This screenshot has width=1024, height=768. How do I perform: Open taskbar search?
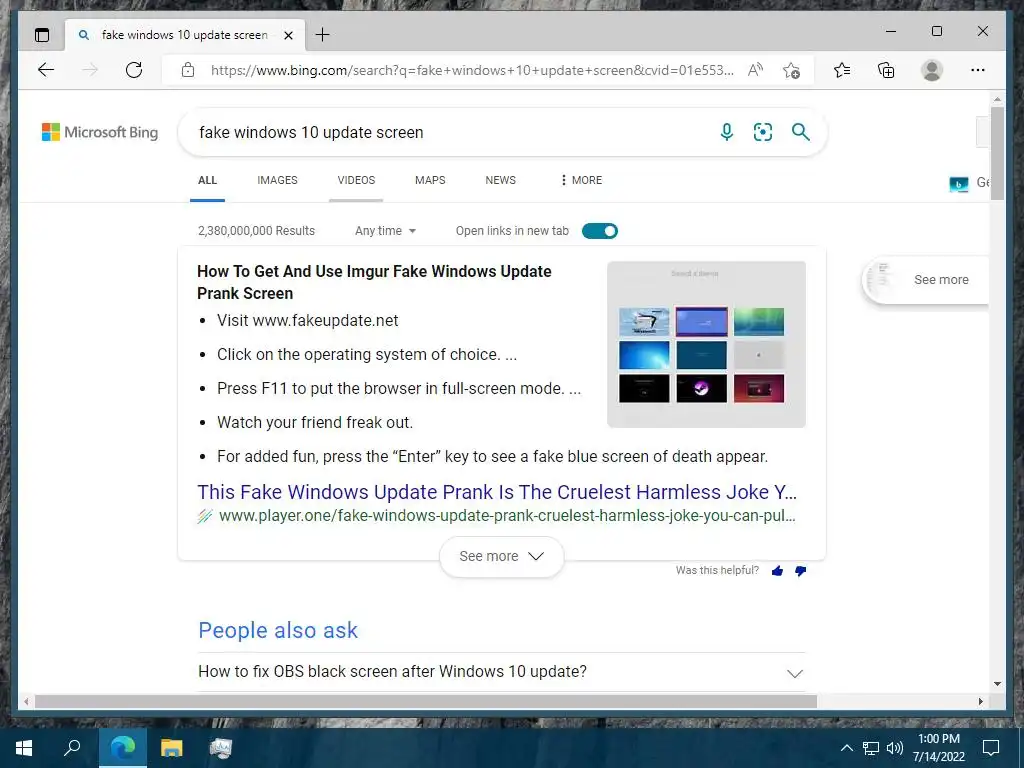(72, 748)
